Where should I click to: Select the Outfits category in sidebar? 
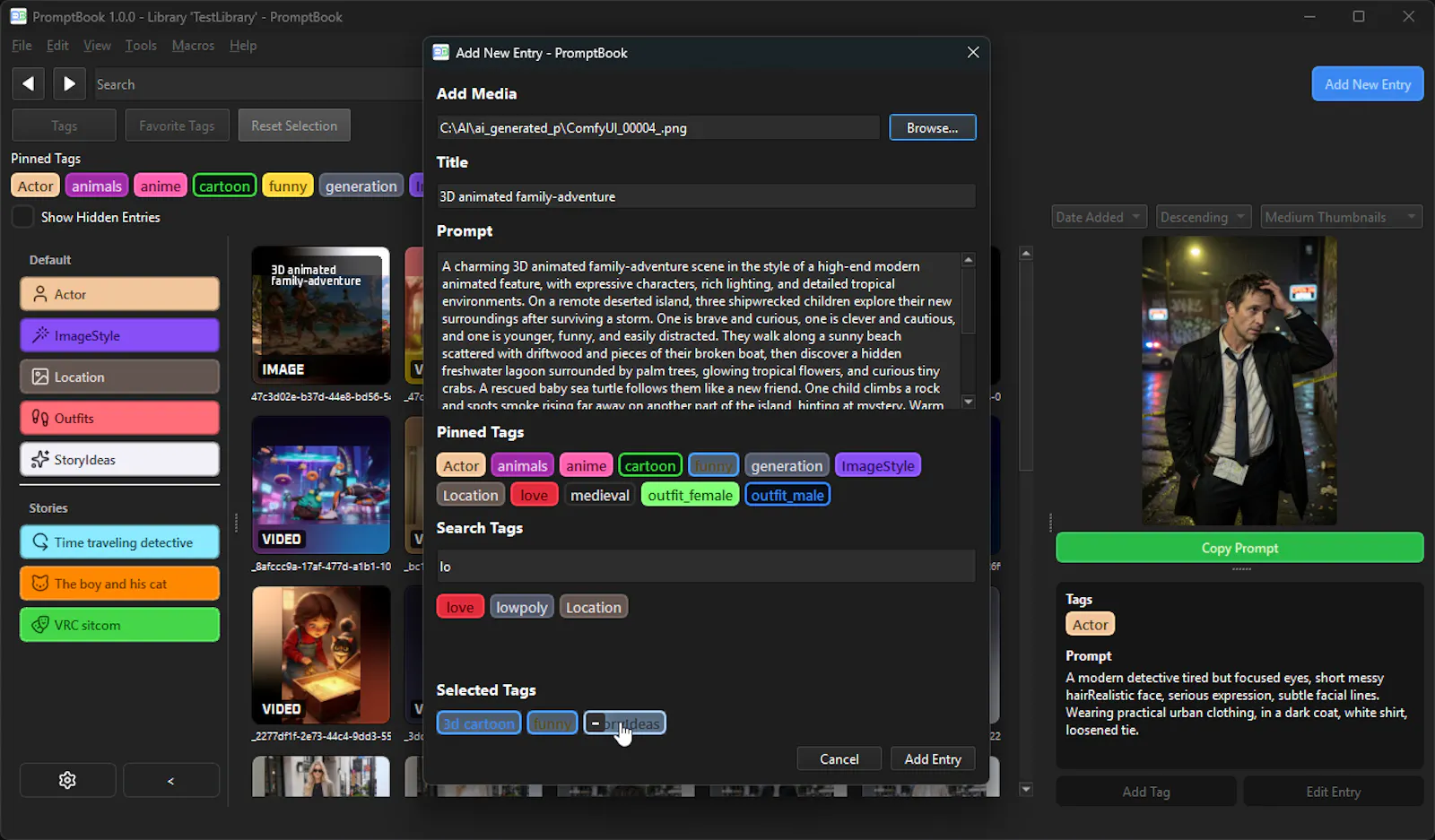tap(119, 418)
